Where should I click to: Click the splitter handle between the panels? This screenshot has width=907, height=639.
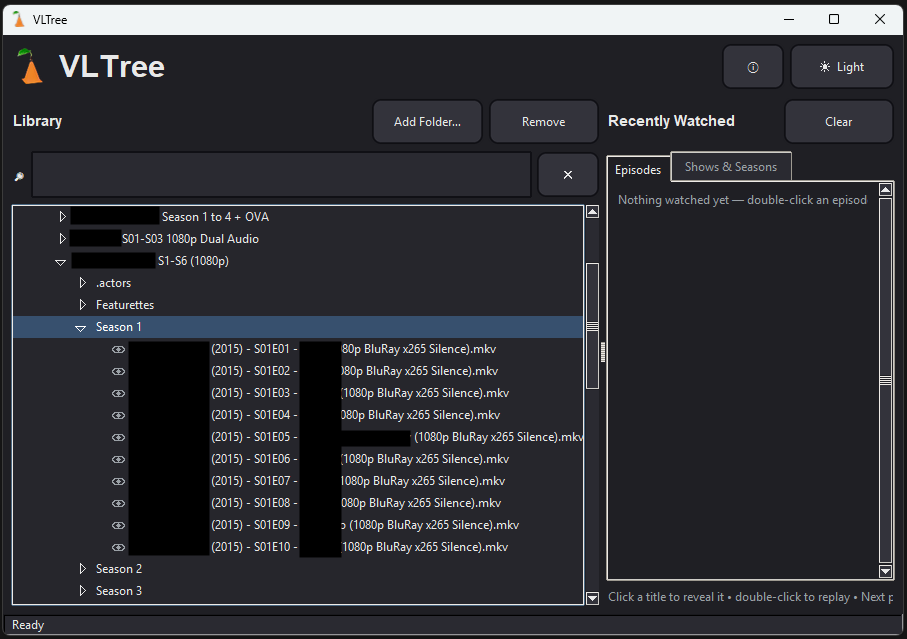(603, 352)
